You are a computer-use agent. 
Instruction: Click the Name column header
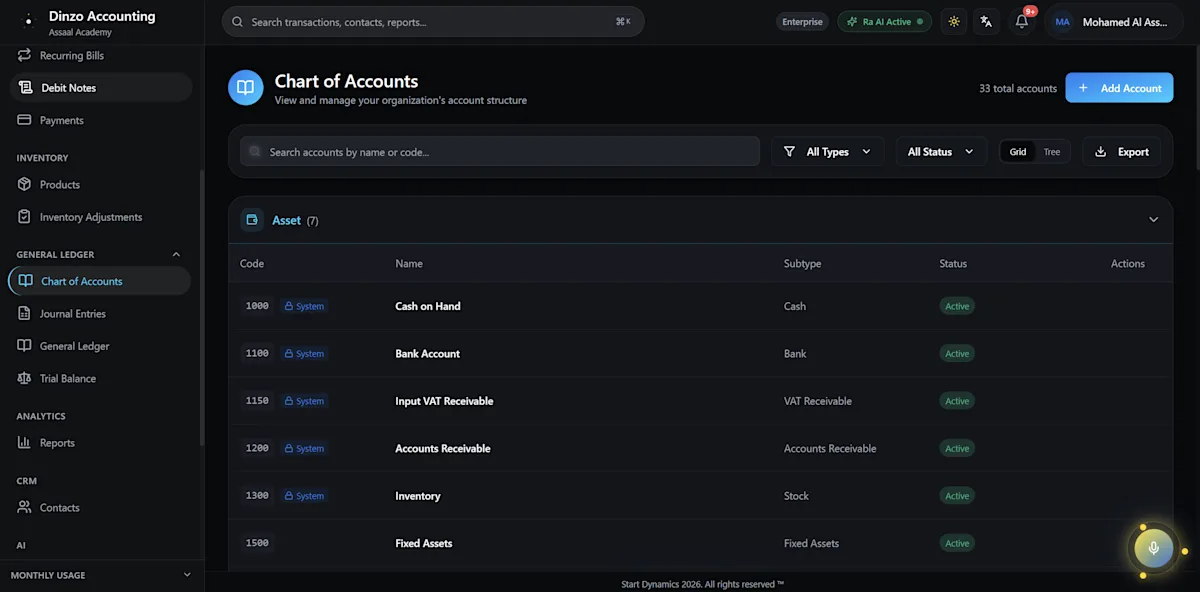(409, 264)
